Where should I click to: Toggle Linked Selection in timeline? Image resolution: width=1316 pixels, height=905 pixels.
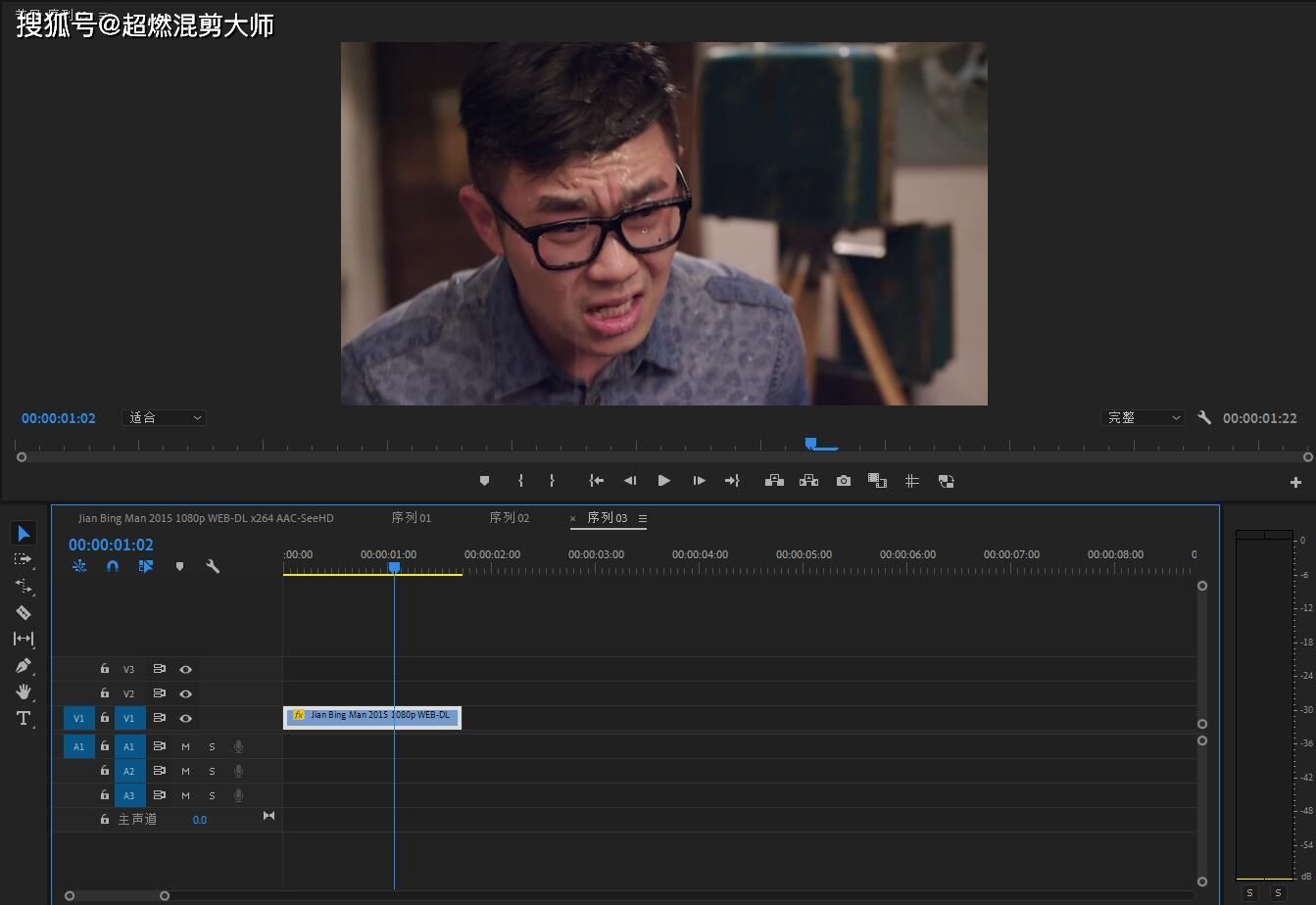146,566
